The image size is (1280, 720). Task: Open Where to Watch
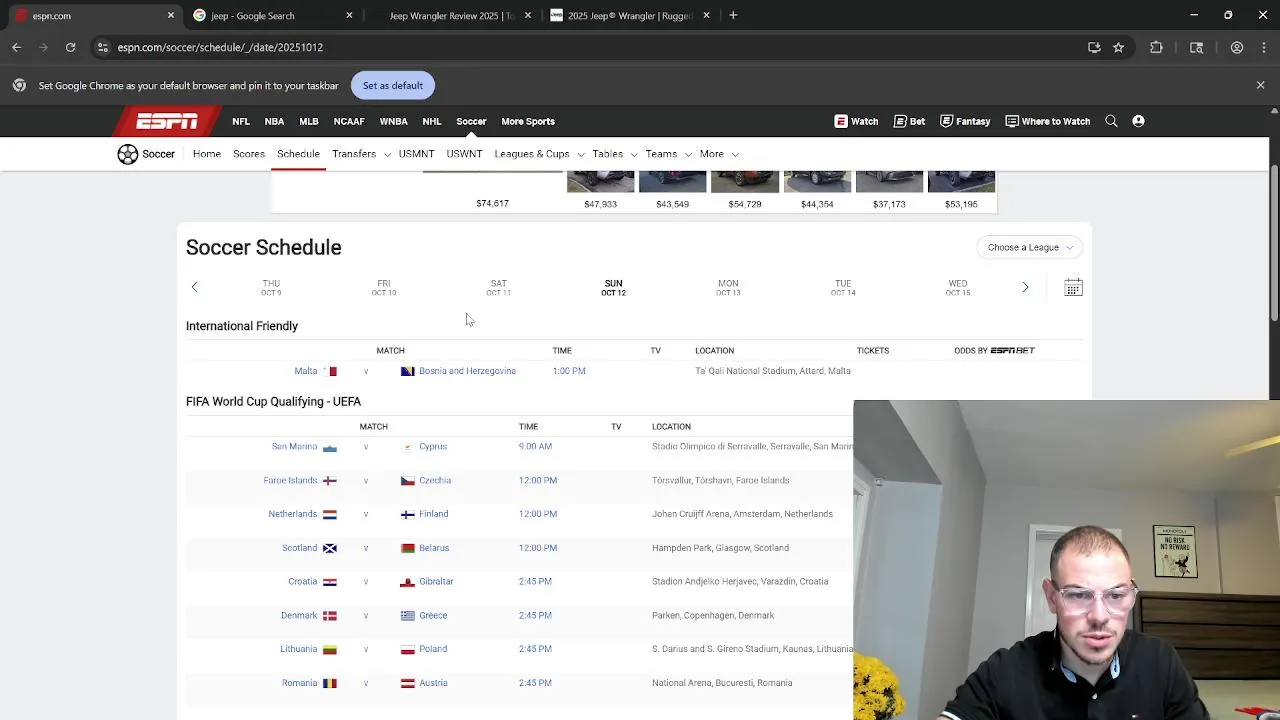(1047, 121)
